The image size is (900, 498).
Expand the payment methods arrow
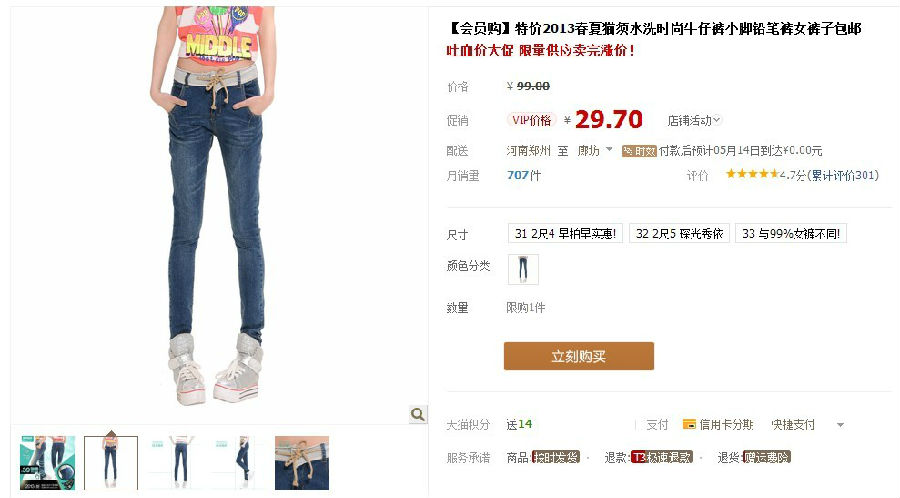pos(840,425)
